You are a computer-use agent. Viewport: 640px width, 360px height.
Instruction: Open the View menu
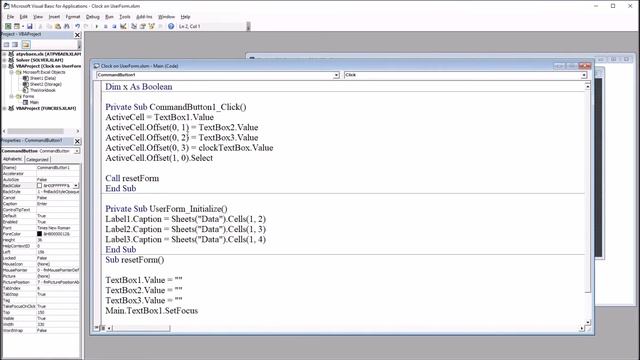pos(38,17)
